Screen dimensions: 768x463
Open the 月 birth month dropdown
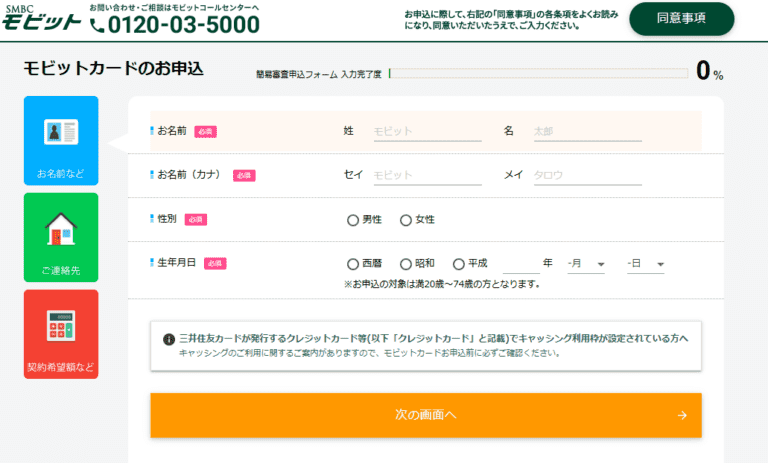pos(586,264)
